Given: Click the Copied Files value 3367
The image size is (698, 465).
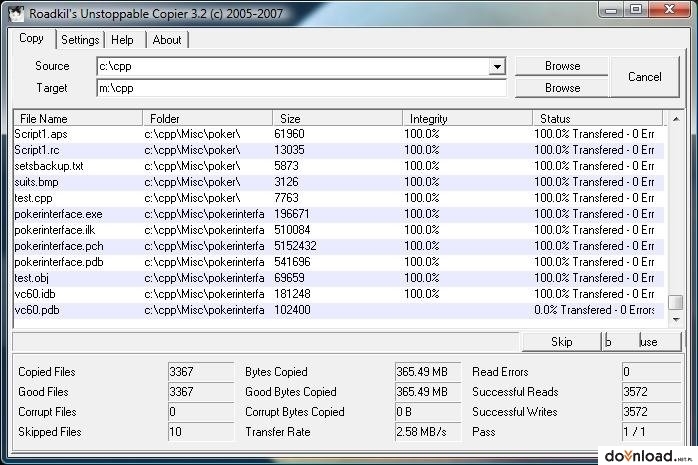Looking at the screenshot, I should point(201,372).
